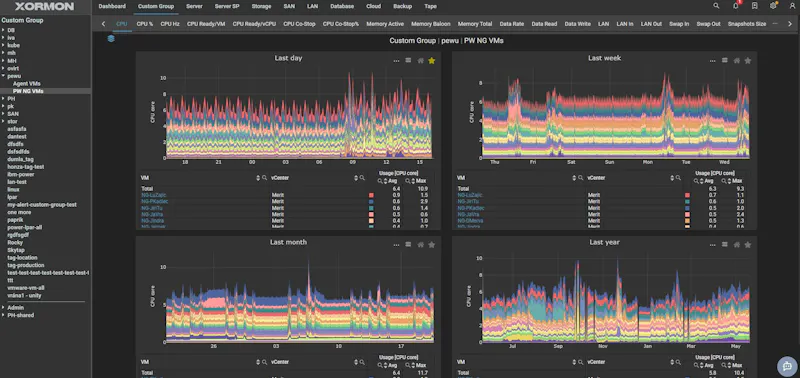Click the layers stack icon below CPU tab
The width and height of the screenshot is (800, 378).
(111, 38)
